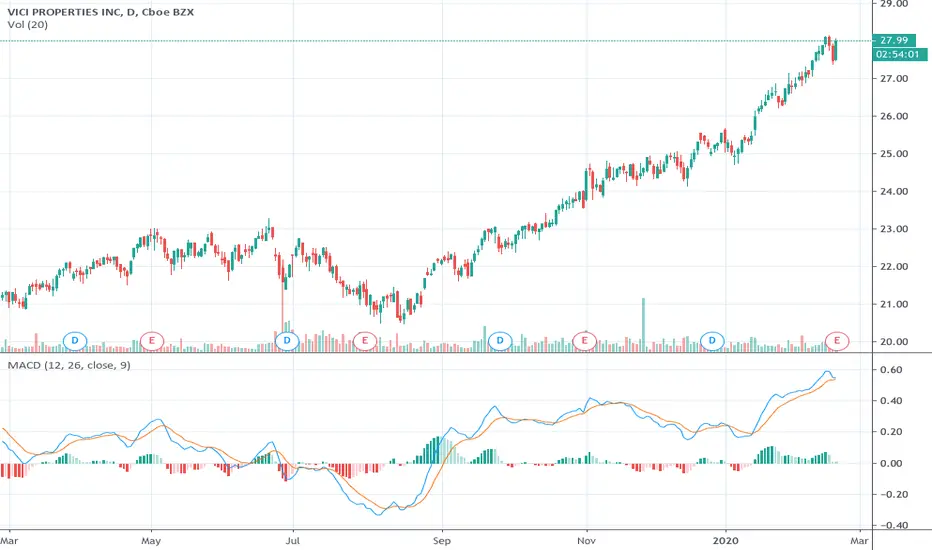Click the May label on time axis
The image size is (932, 550).
point(151,540)
